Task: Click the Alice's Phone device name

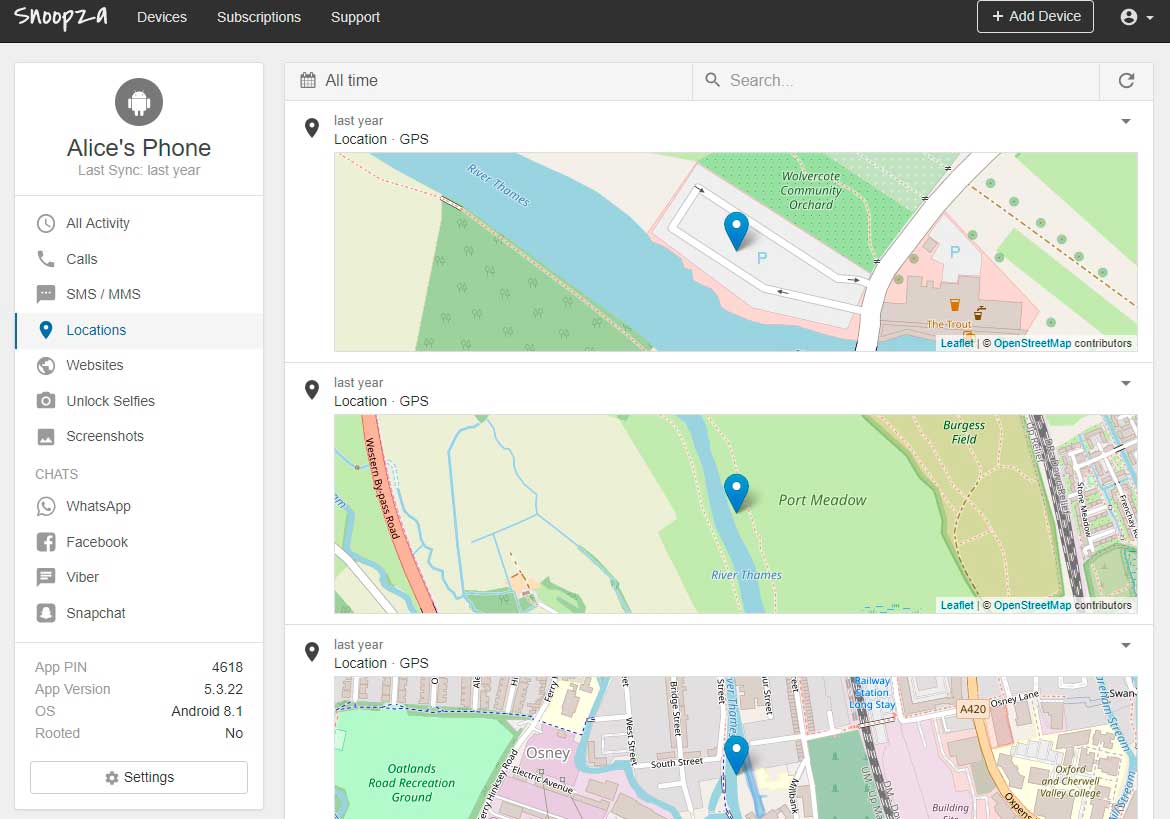Action: click(139, 148)
